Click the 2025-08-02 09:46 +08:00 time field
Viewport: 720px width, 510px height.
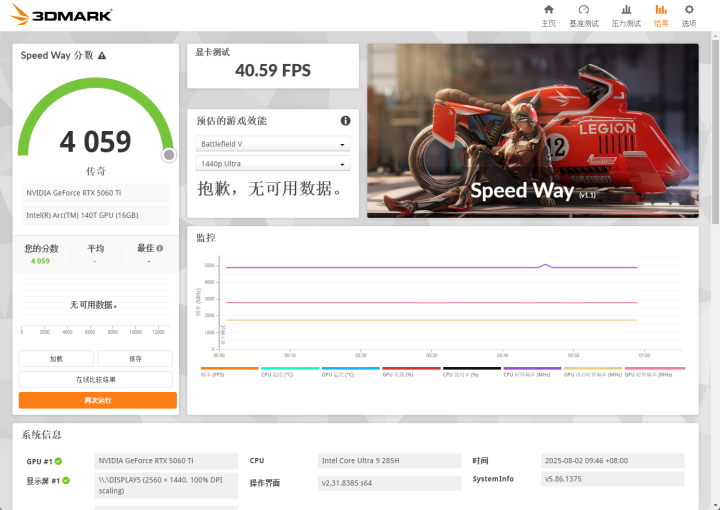(613, 460)
